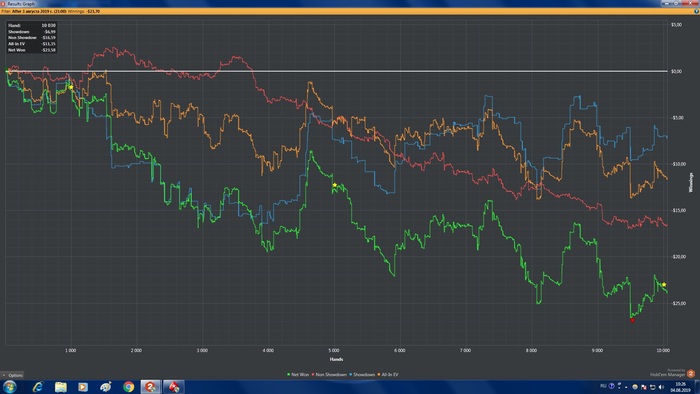This screenshot has height=394, width=700.
Task: Click the 6 000 hands axis label
Action: [400, 351]
